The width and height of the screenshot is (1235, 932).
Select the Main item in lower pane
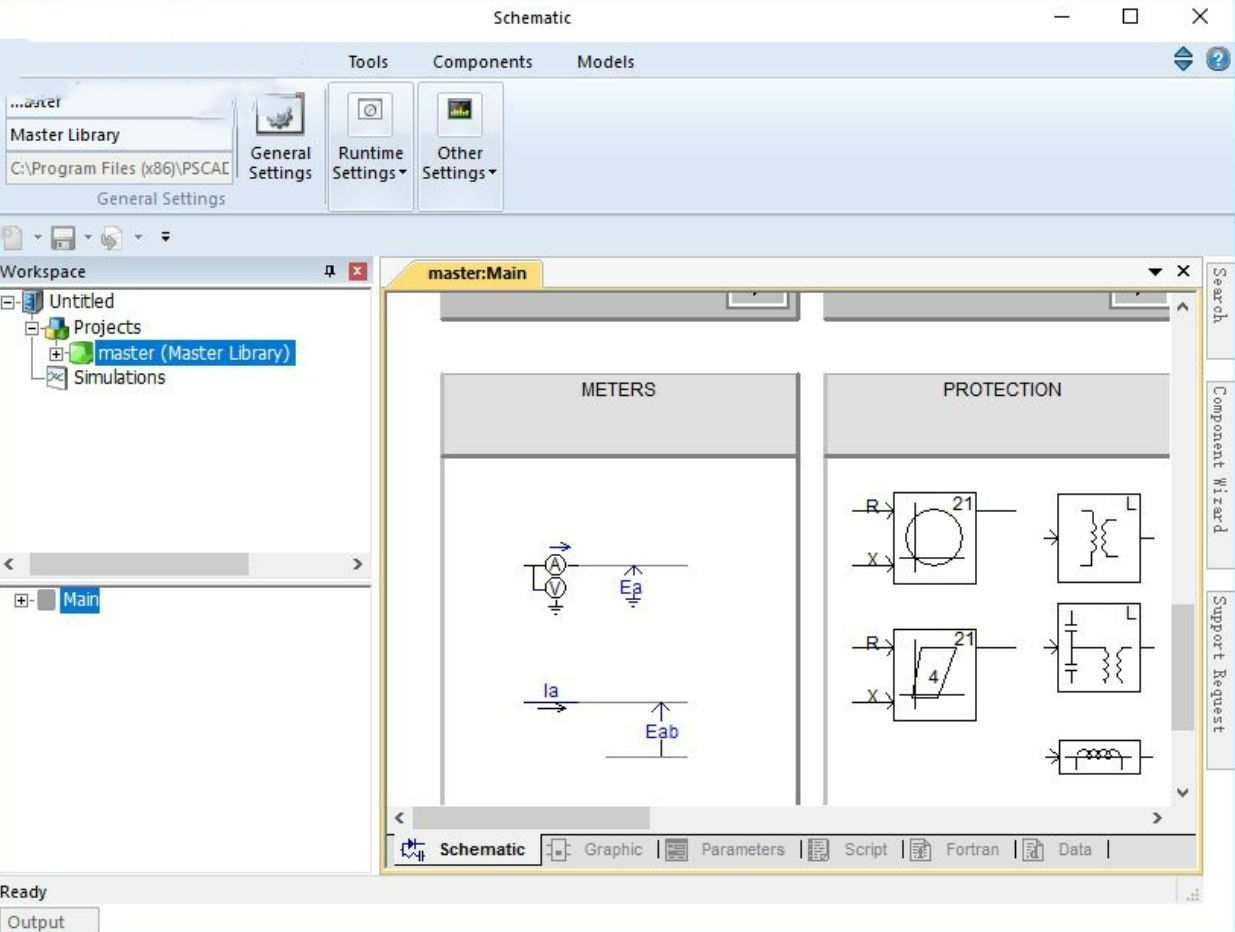click(80, 600)
